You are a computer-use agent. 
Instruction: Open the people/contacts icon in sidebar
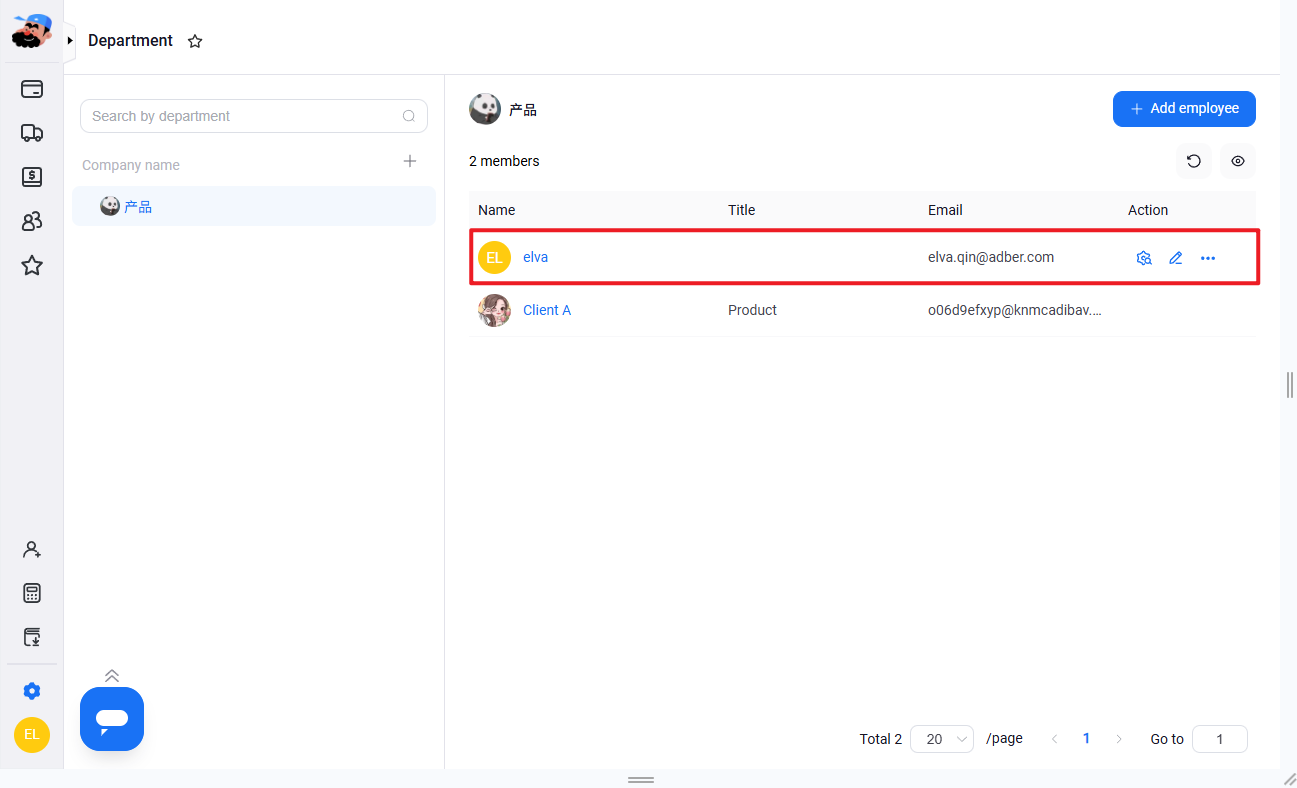pos(32,221)
